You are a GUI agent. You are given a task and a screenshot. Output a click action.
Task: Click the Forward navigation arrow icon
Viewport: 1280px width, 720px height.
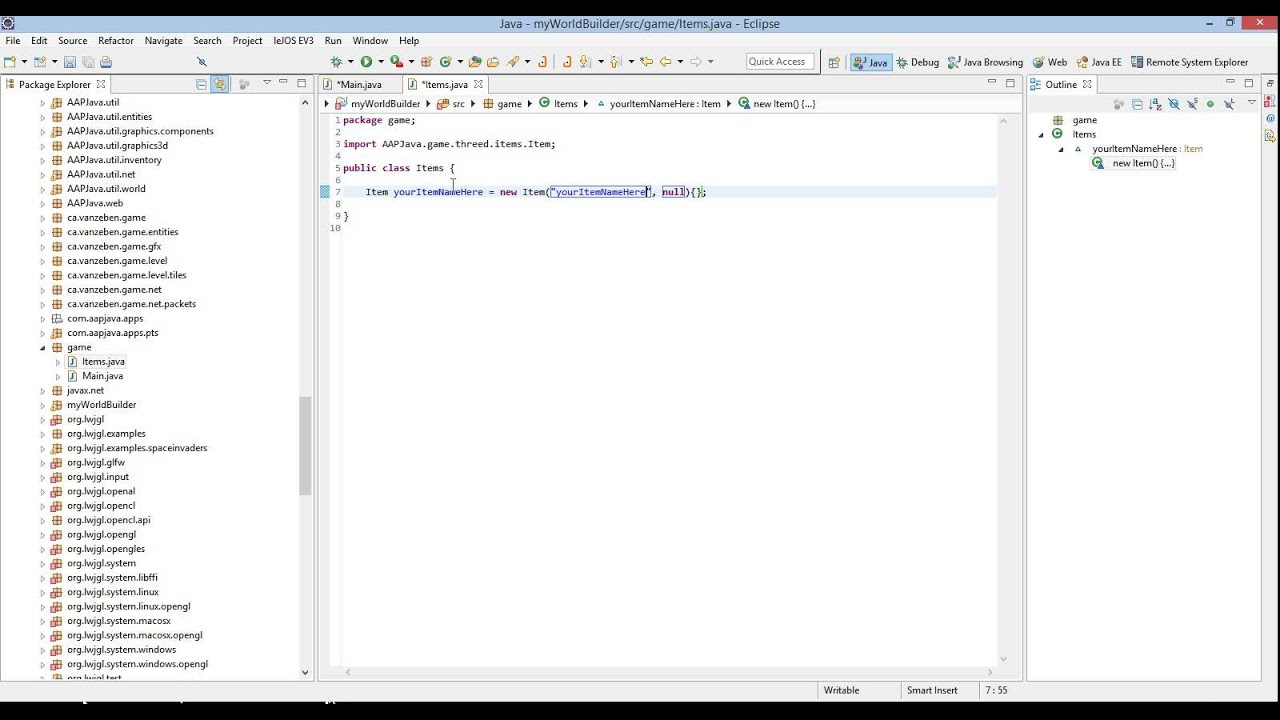696,61
